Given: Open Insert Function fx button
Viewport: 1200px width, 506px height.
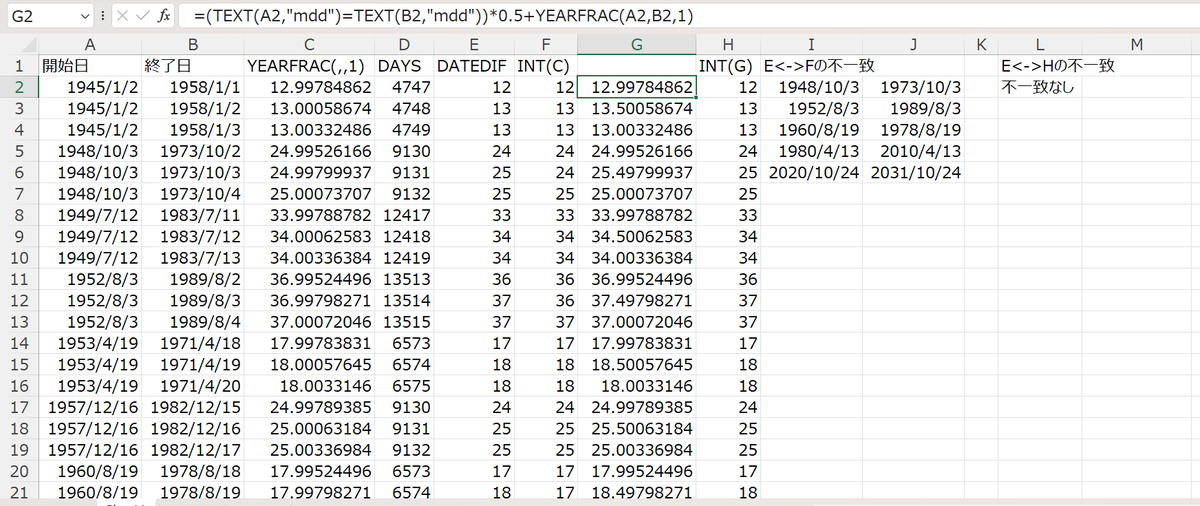Looking at the screenshot, I should point(164,16).
